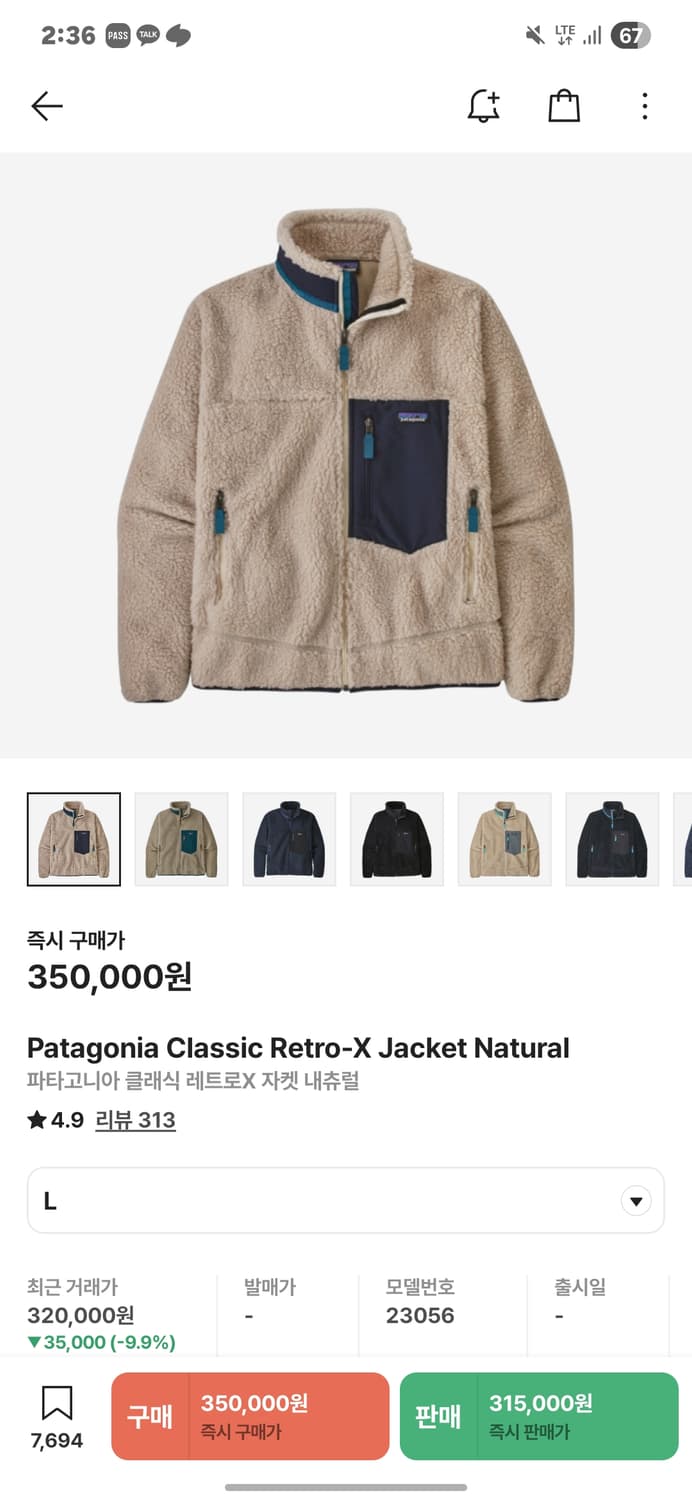Choose the black jacket thumbnail

[397, 839]
